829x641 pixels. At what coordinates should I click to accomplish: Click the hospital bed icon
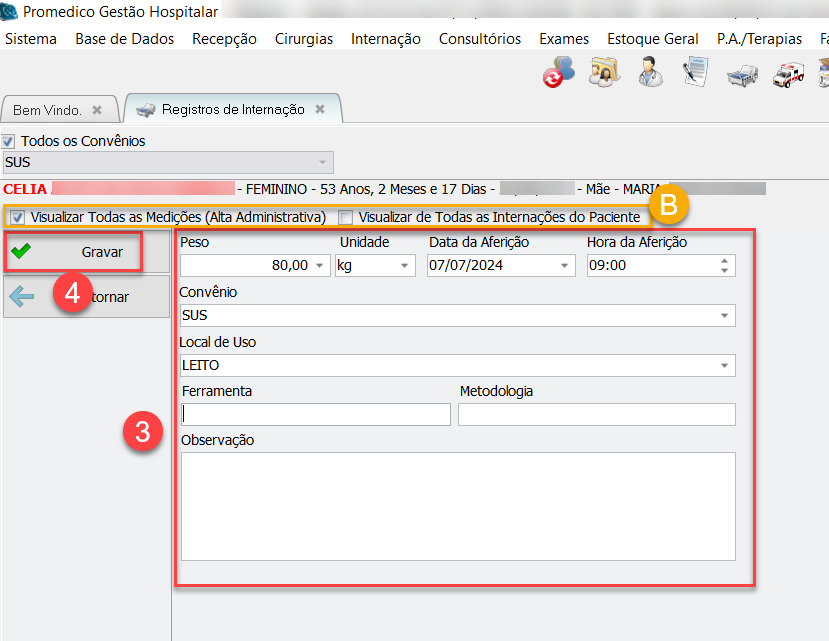click(741, 74)
